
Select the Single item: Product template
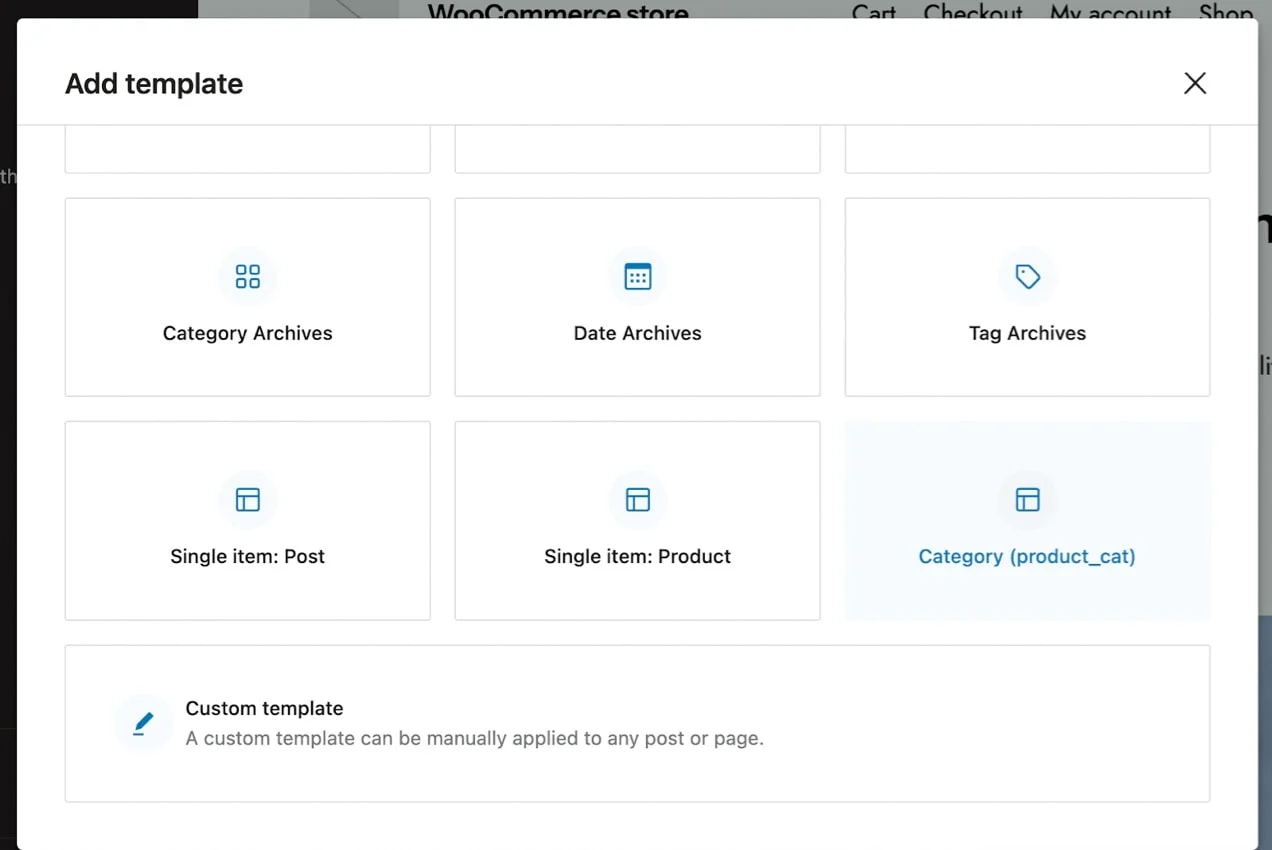(637, 520)
